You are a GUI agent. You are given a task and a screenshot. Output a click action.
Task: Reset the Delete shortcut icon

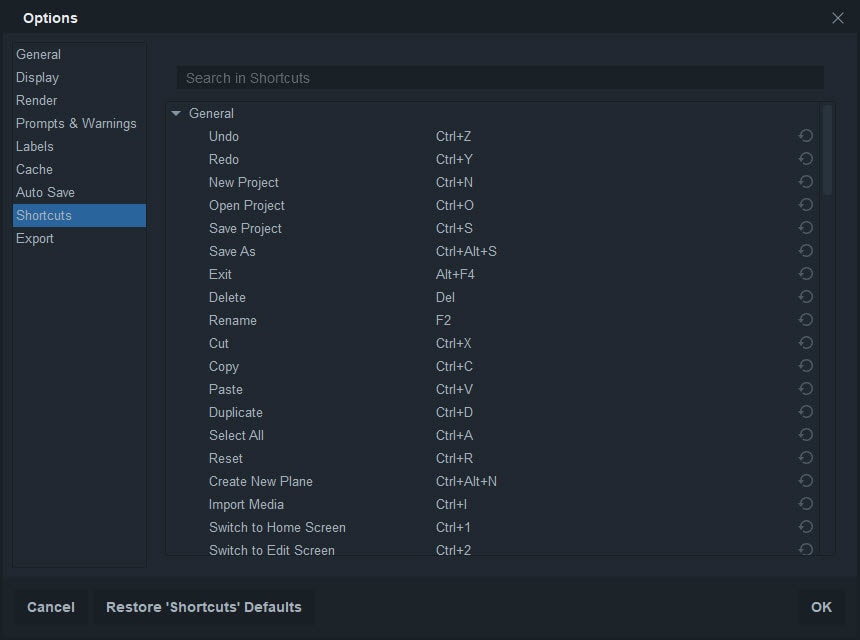[x=806, y=297]
